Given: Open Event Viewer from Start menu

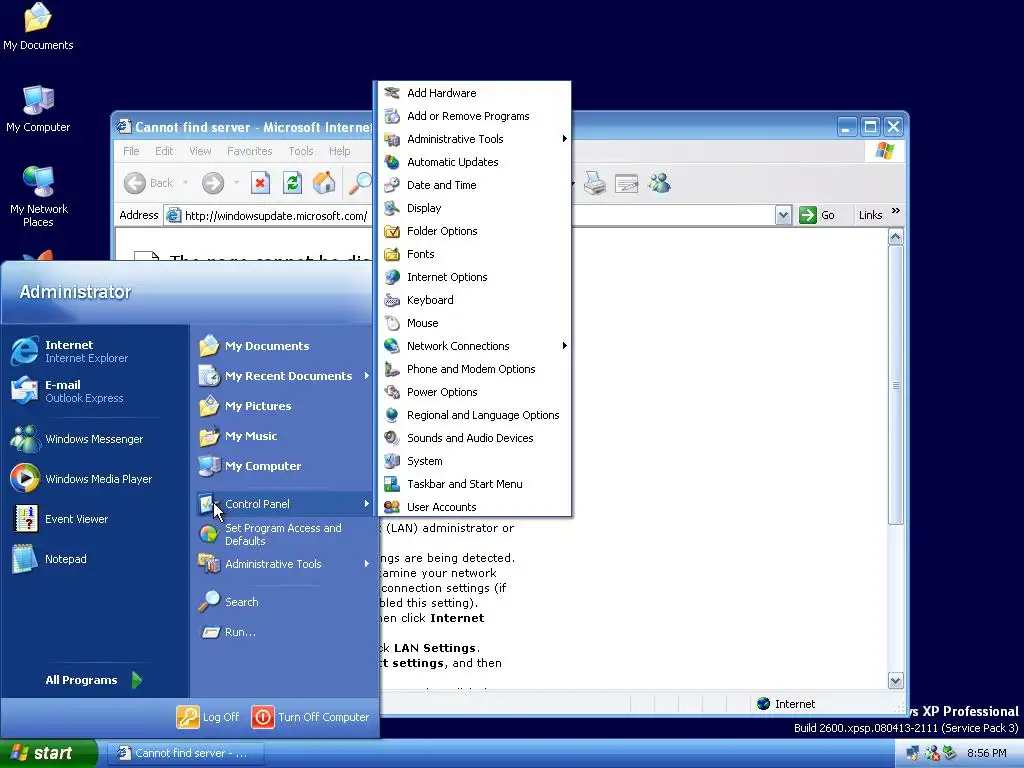Looking at the screenshot, I should click(95, 519).
